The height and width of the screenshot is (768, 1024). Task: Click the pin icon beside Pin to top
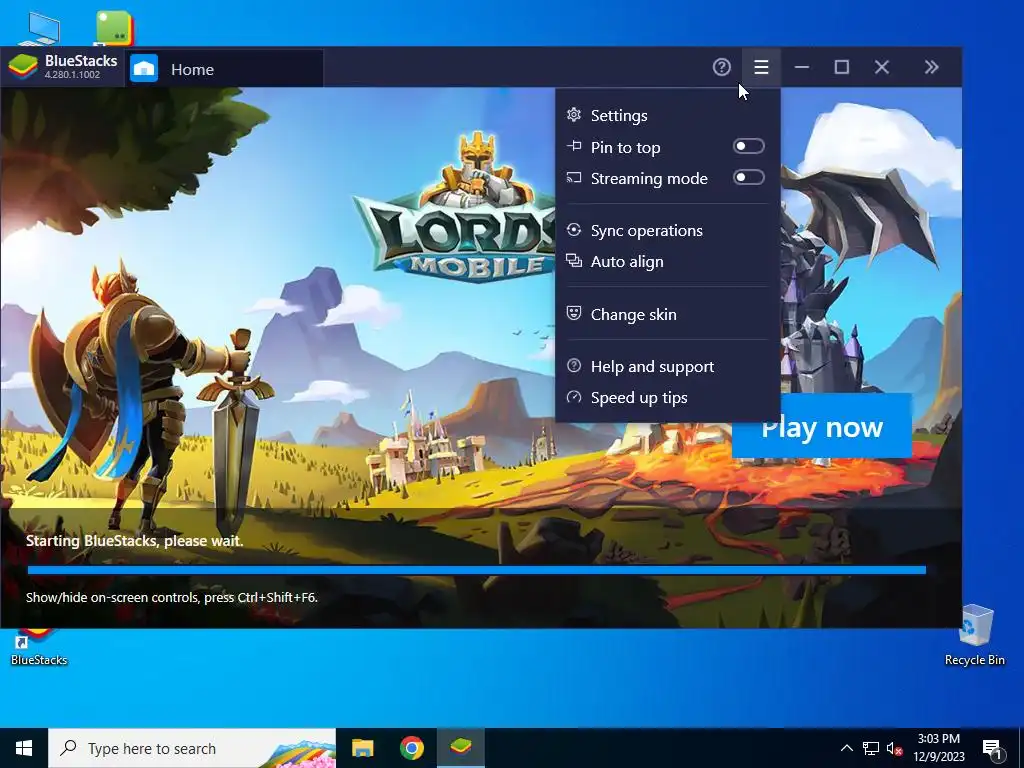(x=573, y=146)
